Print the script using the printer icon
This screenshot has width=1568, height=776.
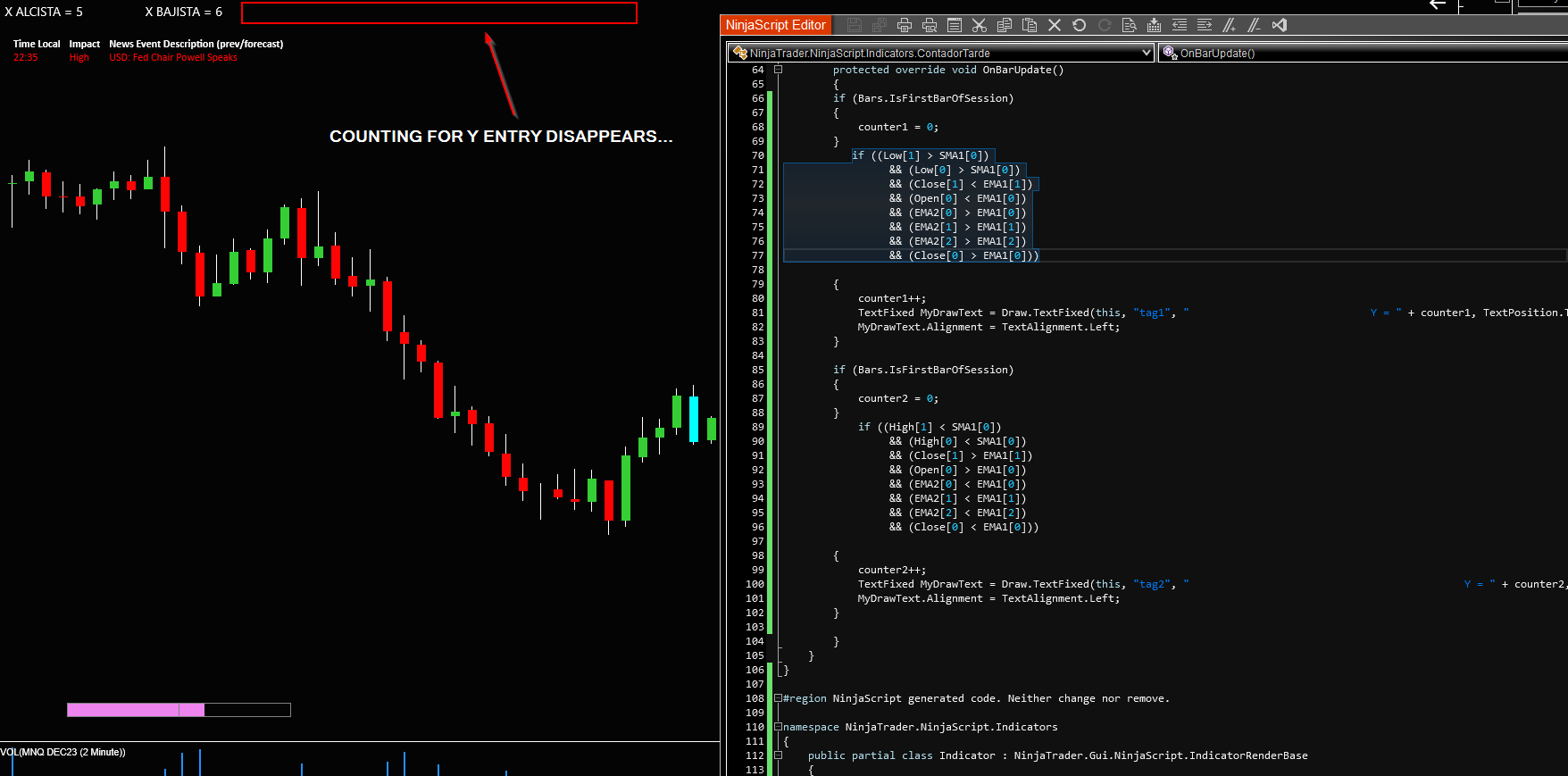[905, 25]
